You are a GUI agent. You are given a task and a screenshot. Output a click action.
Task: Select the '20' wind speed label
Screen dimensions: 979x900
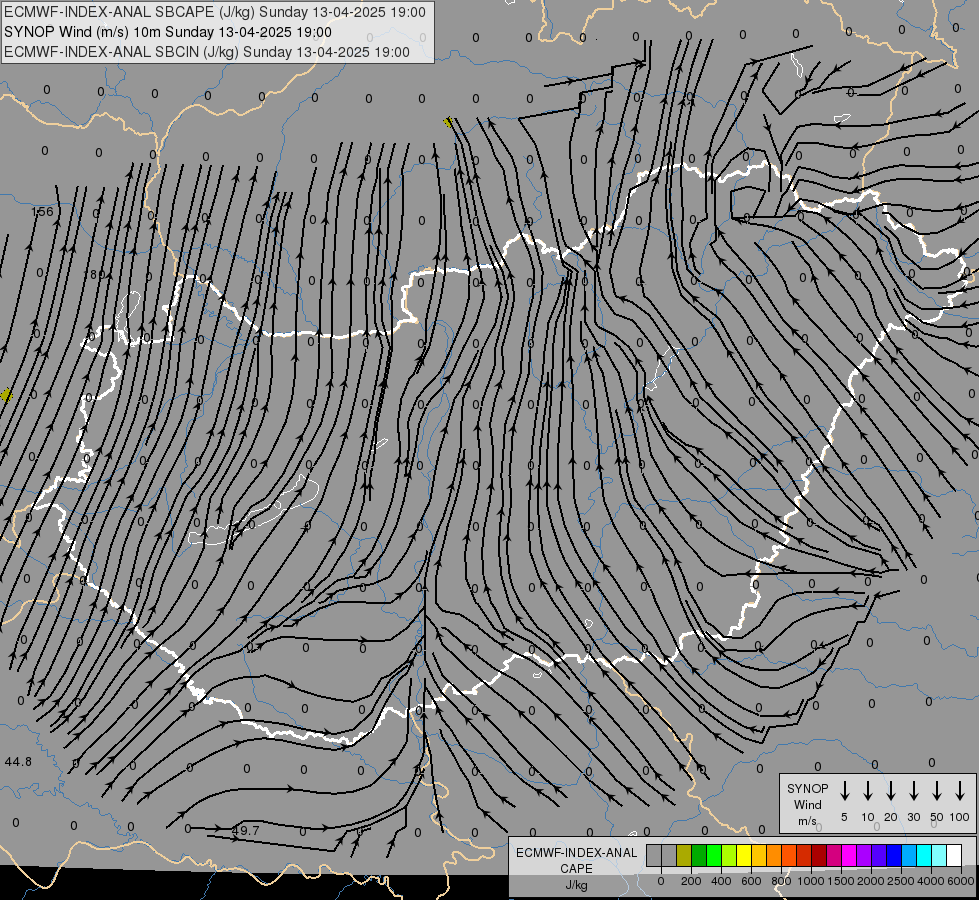(891, 818)
